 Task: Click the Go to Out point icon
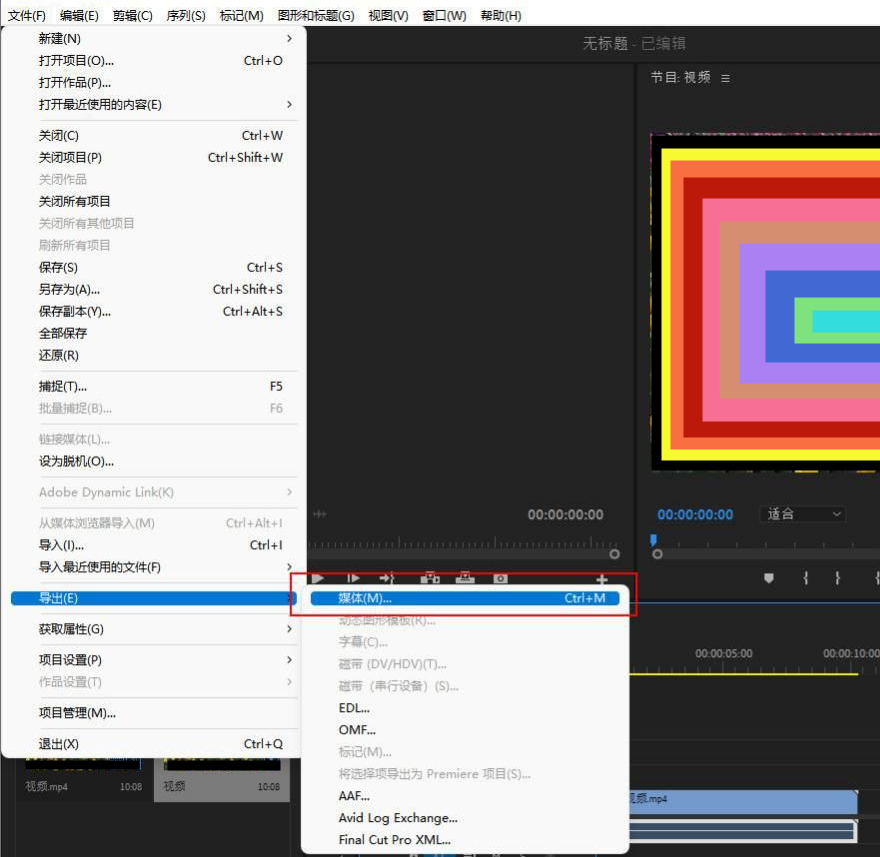388,578
